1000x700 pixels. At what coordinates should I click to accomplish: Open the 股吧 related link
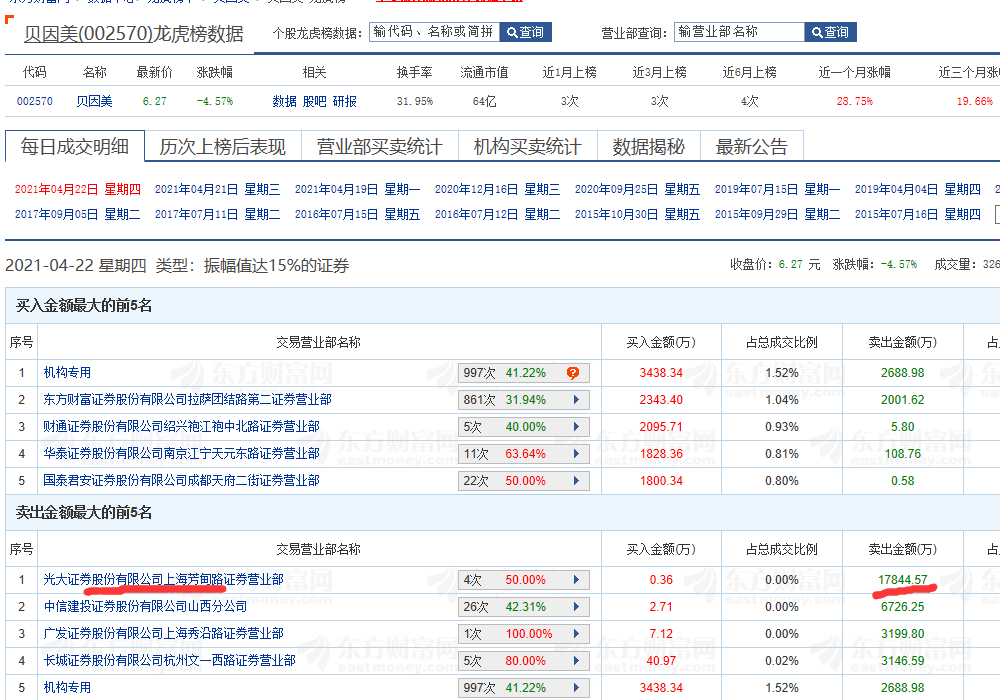(314, 101)
